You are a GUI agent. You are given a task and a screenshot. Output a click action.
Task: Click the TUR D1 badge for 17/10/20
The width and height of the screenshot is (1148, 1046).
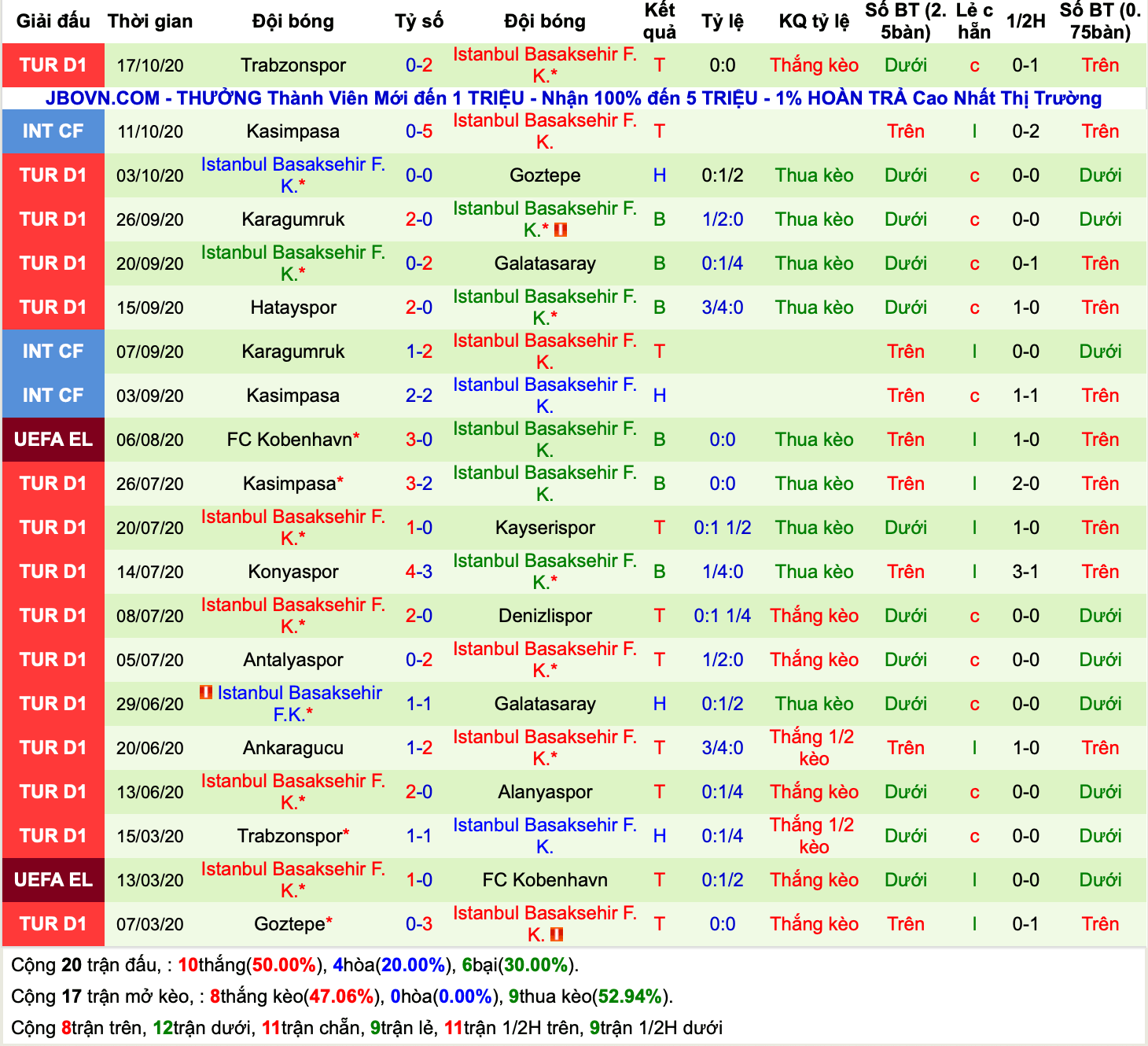[53, 65]
